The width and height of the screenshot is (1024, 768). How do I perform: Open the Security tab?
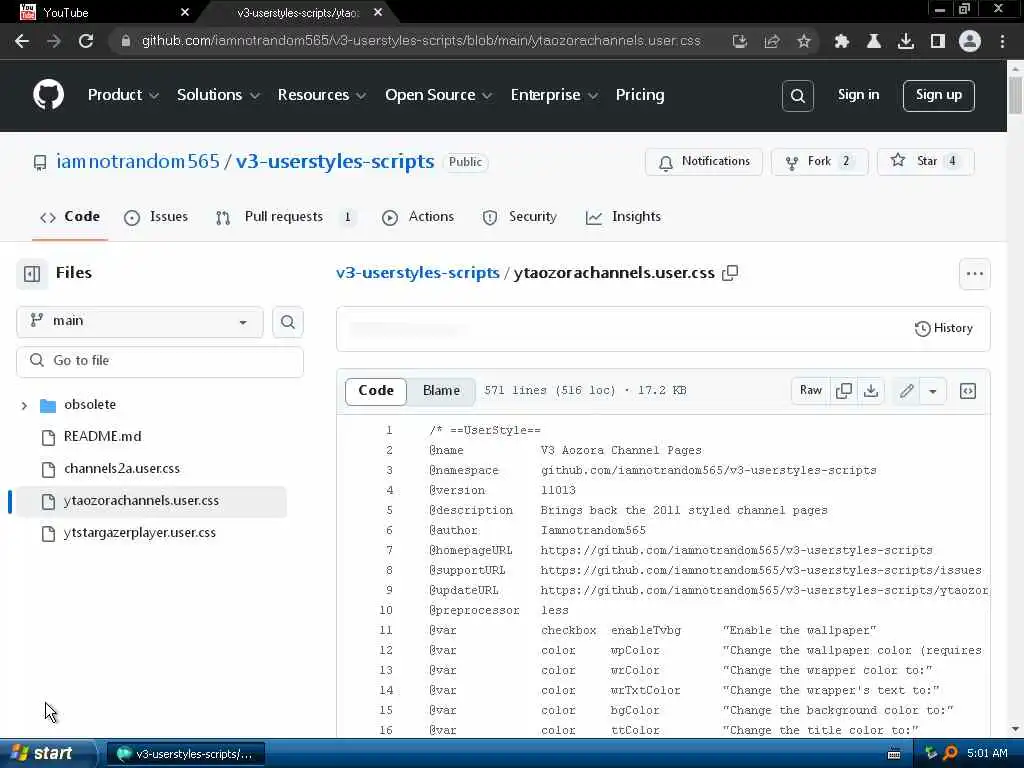click(x=520, y=217)
